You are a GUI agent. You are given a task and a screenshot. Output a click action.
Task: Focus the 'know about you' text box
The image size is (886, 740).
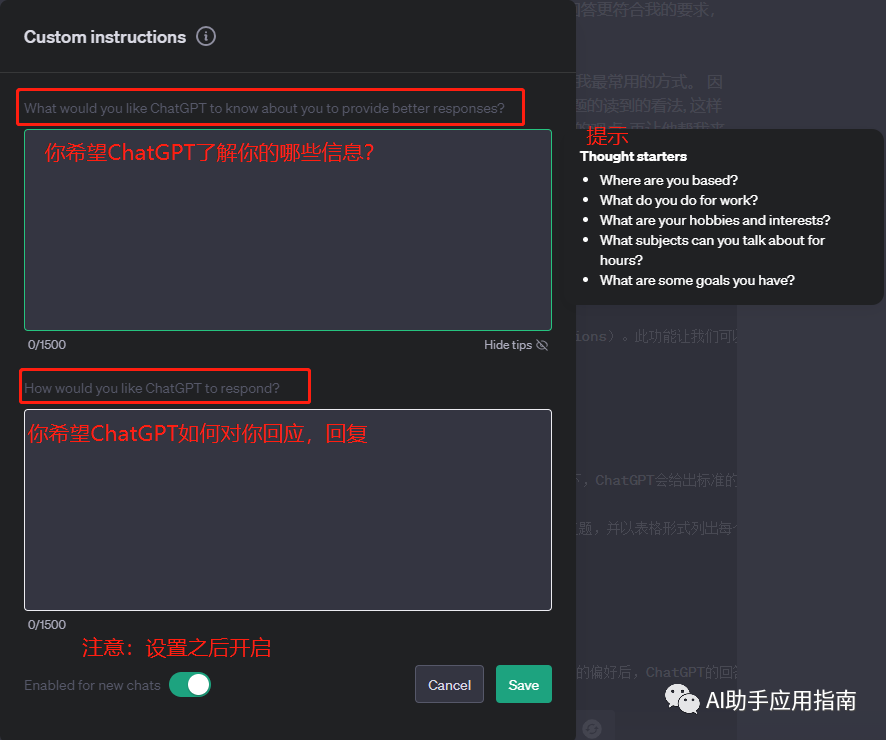(288, 230)
